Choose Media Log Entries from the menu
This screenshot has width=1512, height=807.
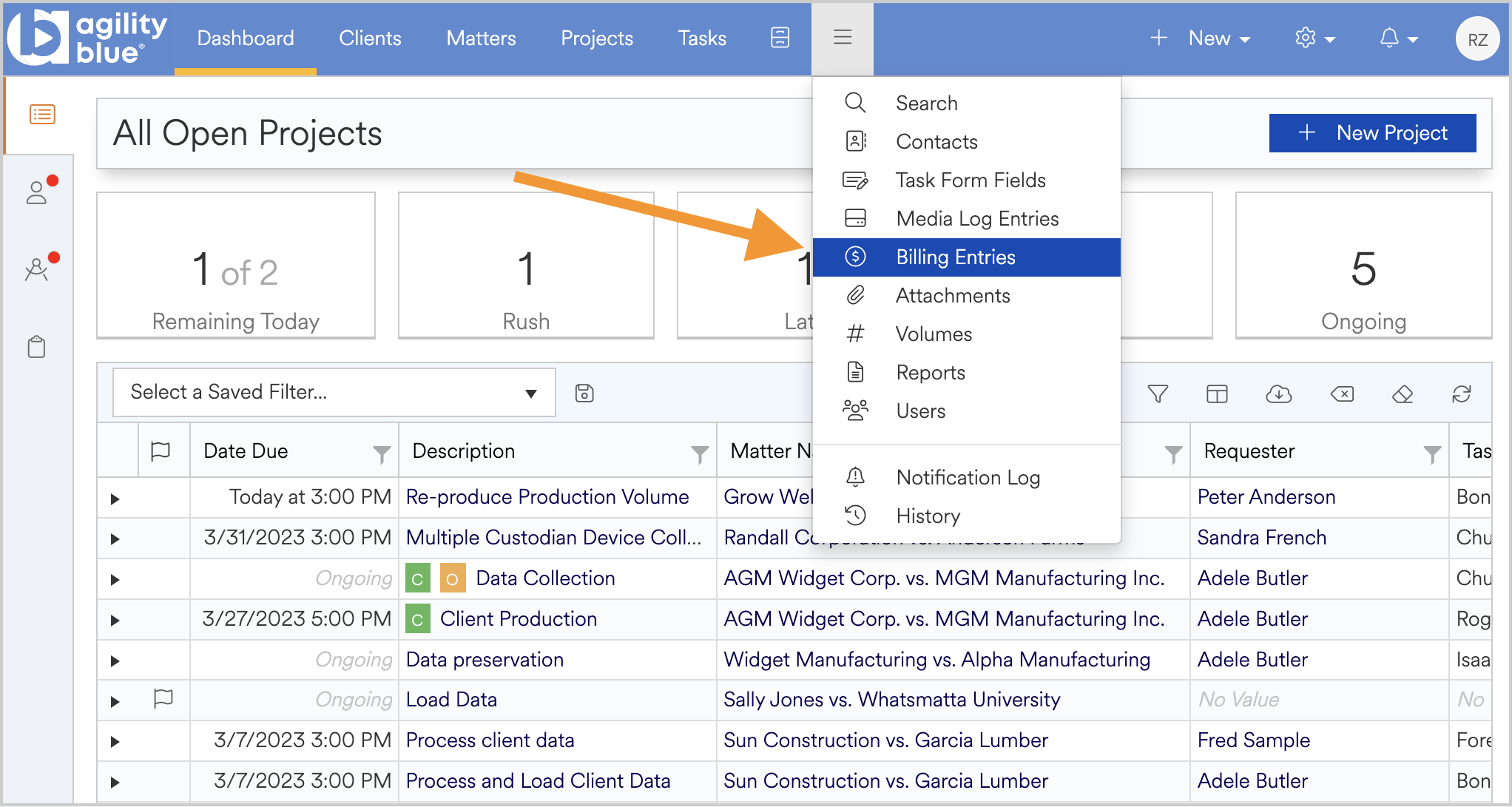coord(966,218)
